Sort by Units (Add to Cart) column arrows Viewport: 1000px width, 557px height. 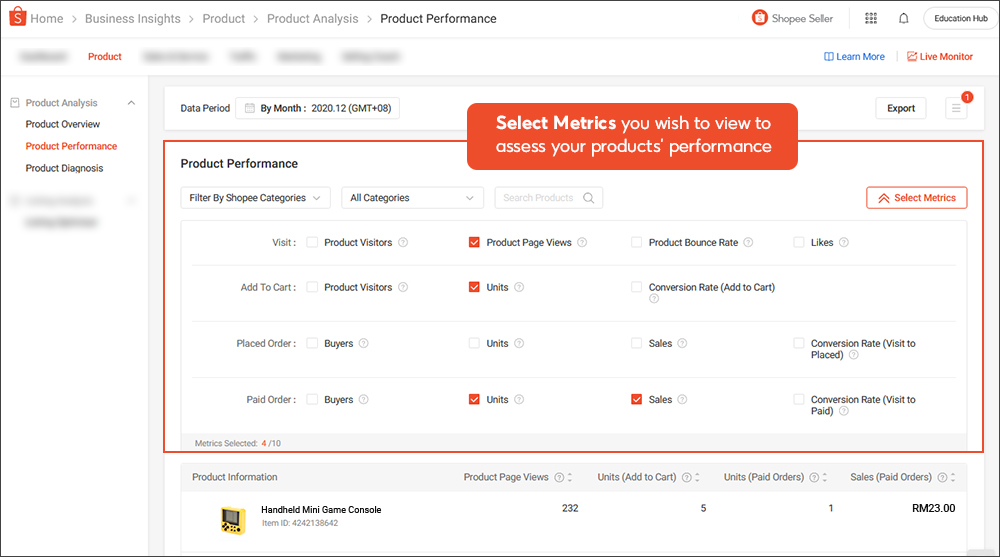(698, 477)
